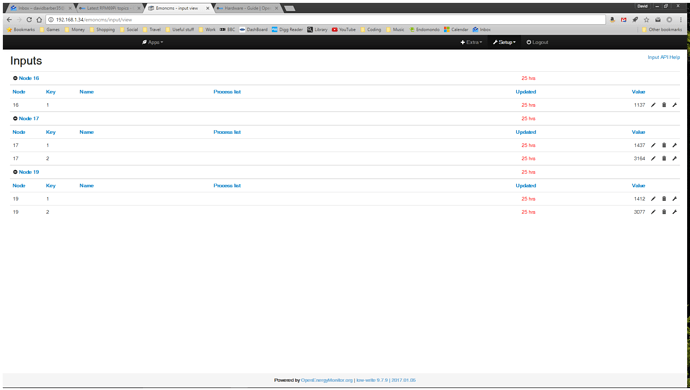Switch to the Hardware Guide tab
The width and height of the screenshot is (690, 390).
(x=247, y=8)
